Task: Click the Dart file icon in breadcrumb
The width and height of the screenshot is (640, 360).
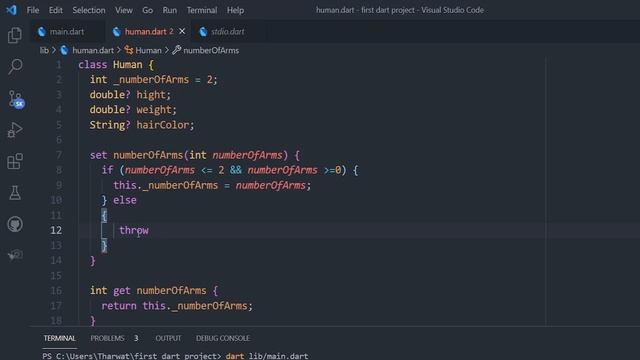Action: tap(64, 50)
